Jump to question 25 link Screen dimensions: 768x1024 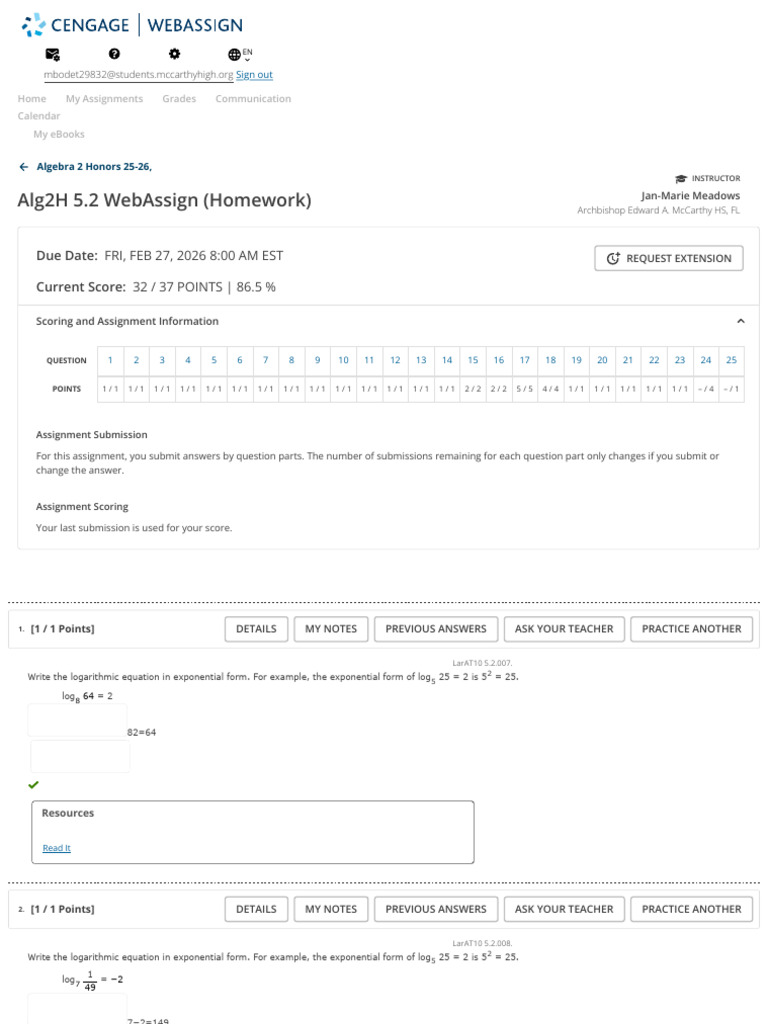tap(731, 360)
